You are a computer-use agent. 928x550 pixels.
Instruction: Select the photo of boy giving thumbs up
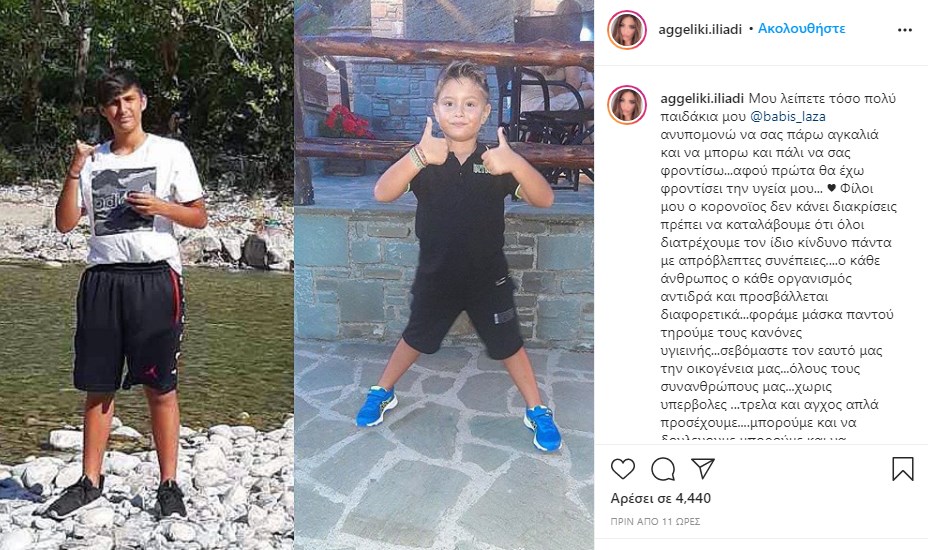tap(444, 275)
